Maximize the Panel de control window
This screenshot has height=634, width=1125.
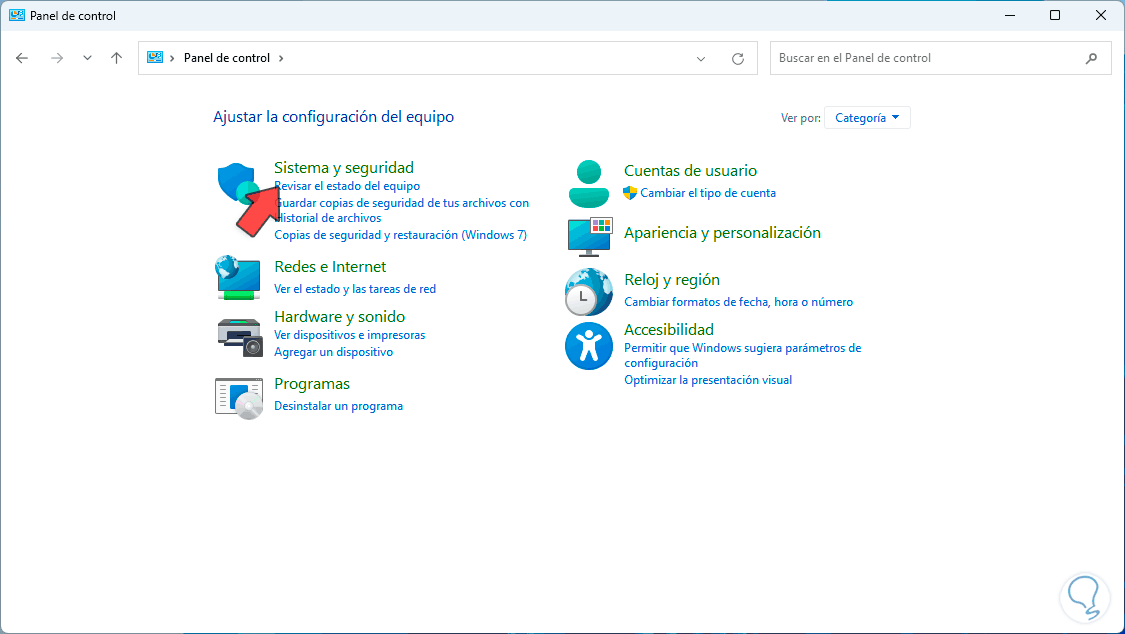click(1055, 15)
